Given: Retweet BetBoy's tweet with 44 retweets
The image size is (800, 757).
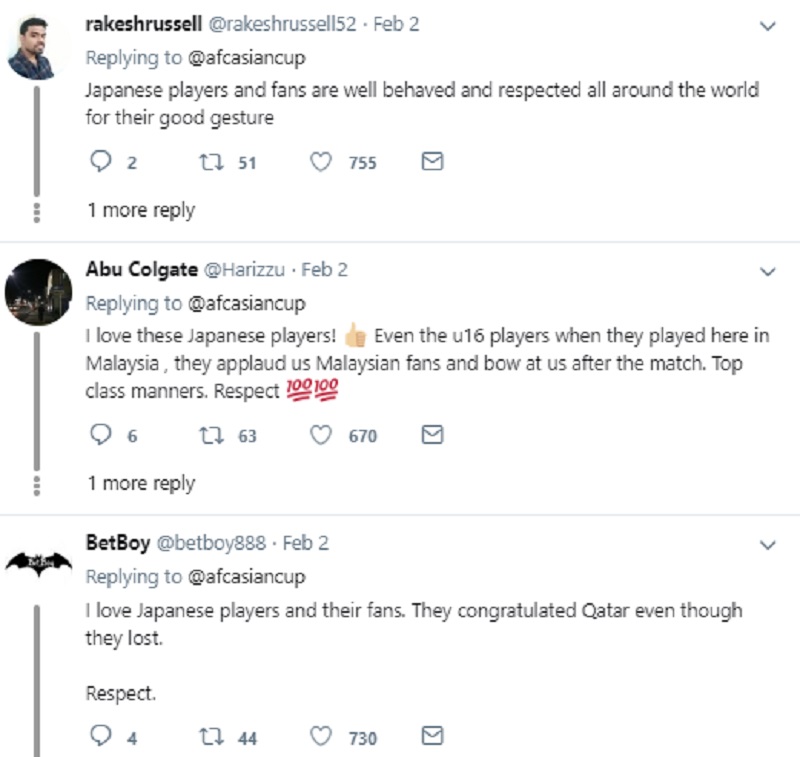Looking at the screenshot, I should click(211, 737).
